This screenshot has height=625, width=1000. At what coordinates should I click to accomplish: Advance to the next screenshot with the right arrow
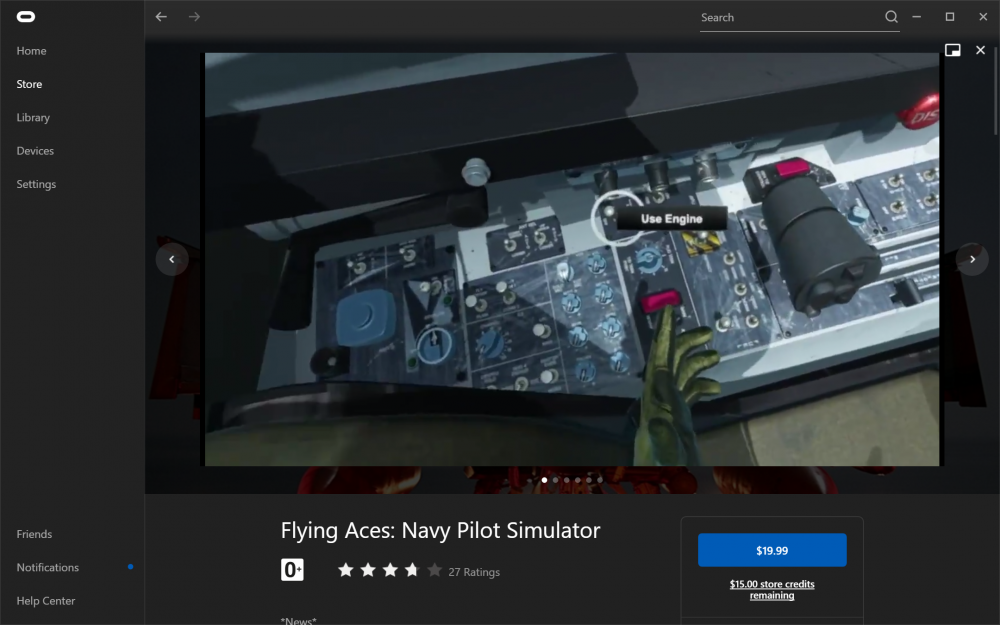point(971,258)
